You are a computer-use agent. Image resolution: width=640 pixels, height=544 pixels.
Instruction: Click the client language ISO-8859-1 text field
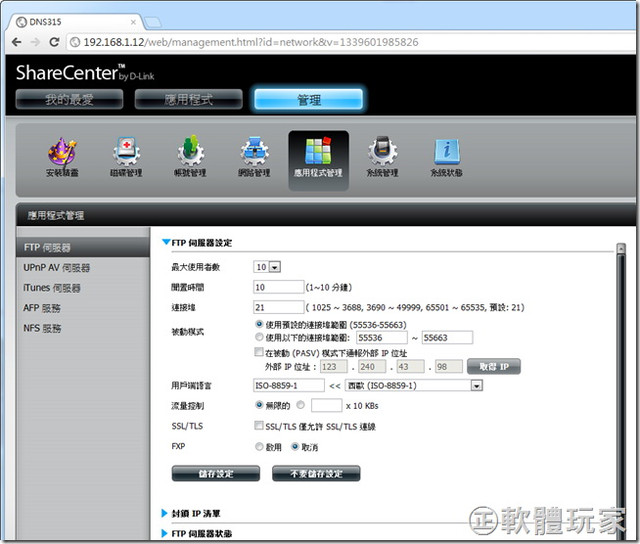tap(289, 385)
